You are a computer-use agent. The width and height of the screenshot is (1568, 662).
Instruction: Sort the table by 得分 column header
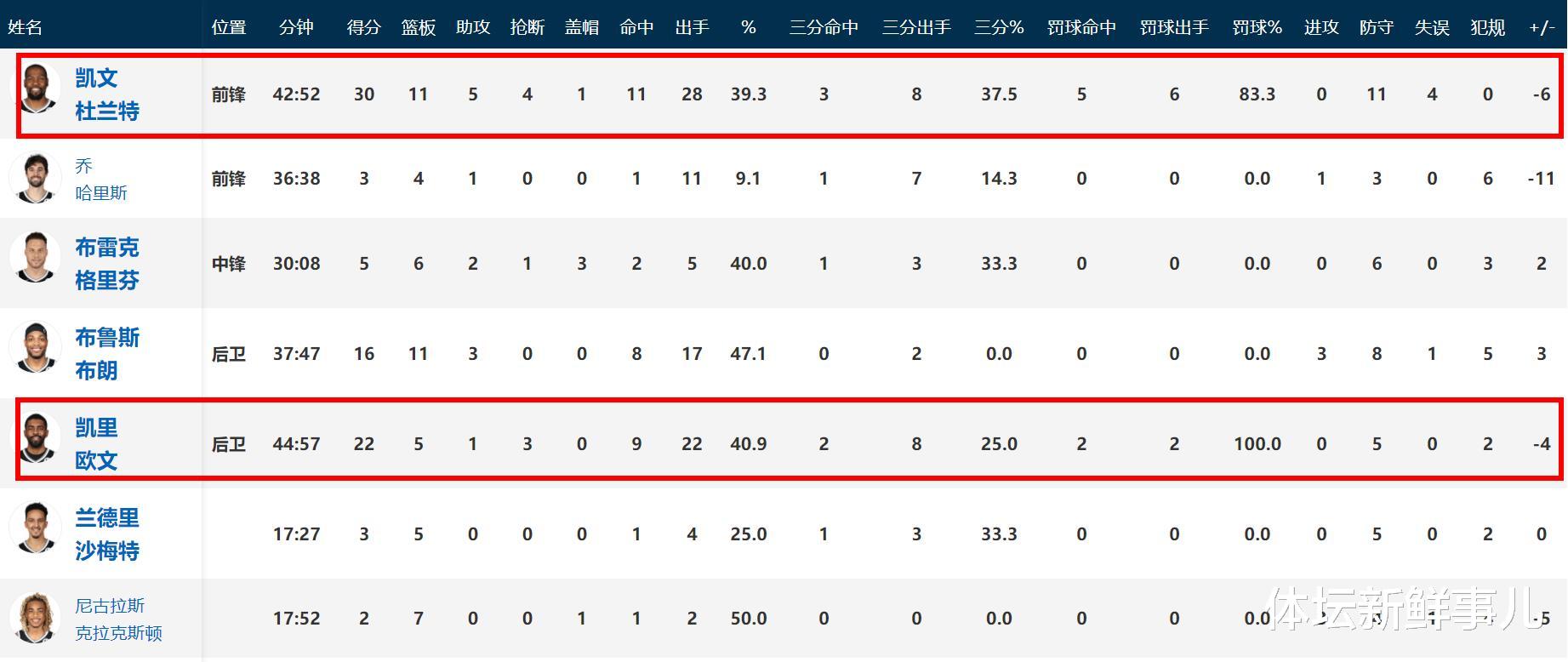363,27
